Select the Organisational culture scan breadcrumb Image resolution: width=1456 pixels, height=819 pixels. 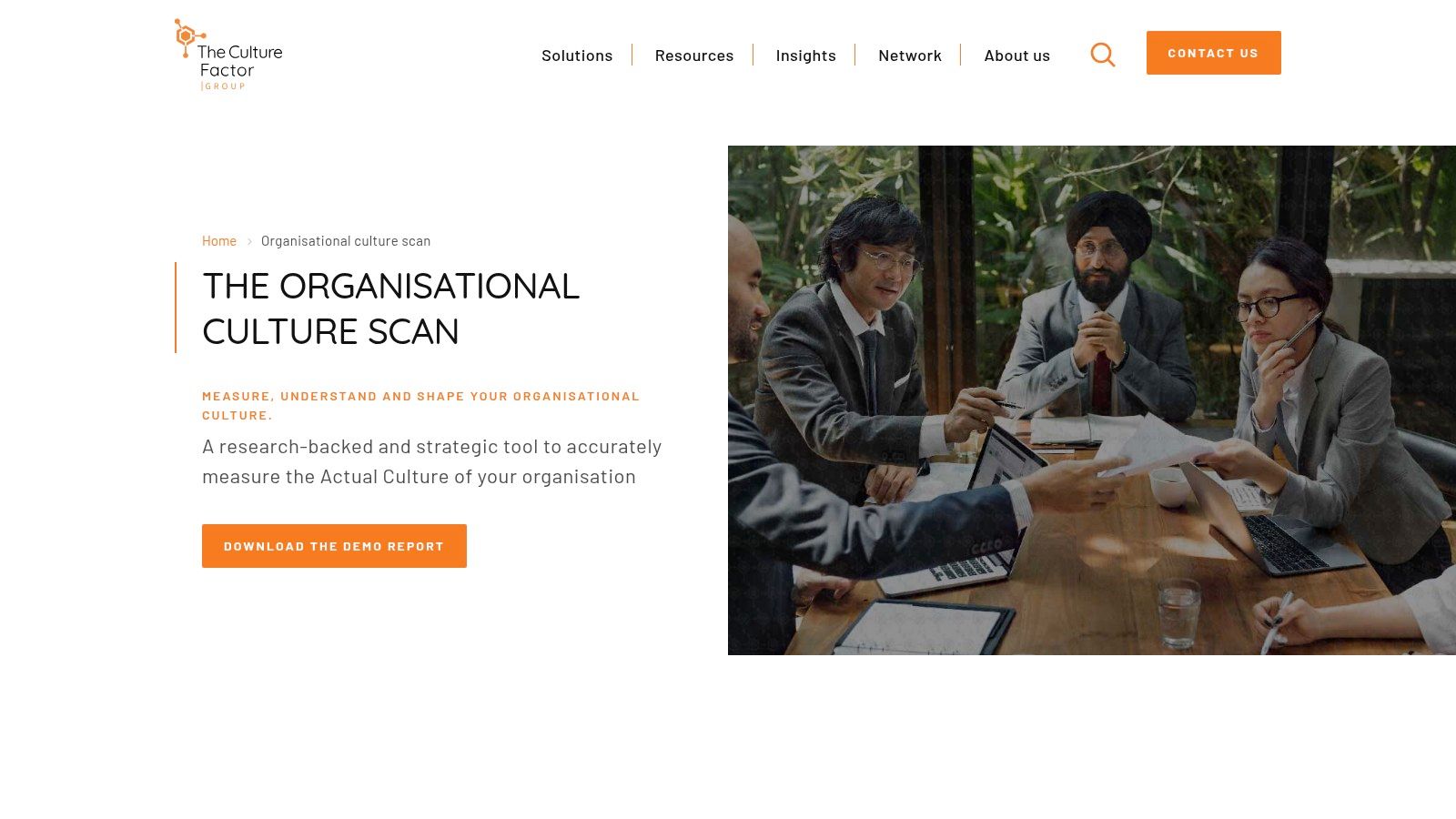point(346,241)
